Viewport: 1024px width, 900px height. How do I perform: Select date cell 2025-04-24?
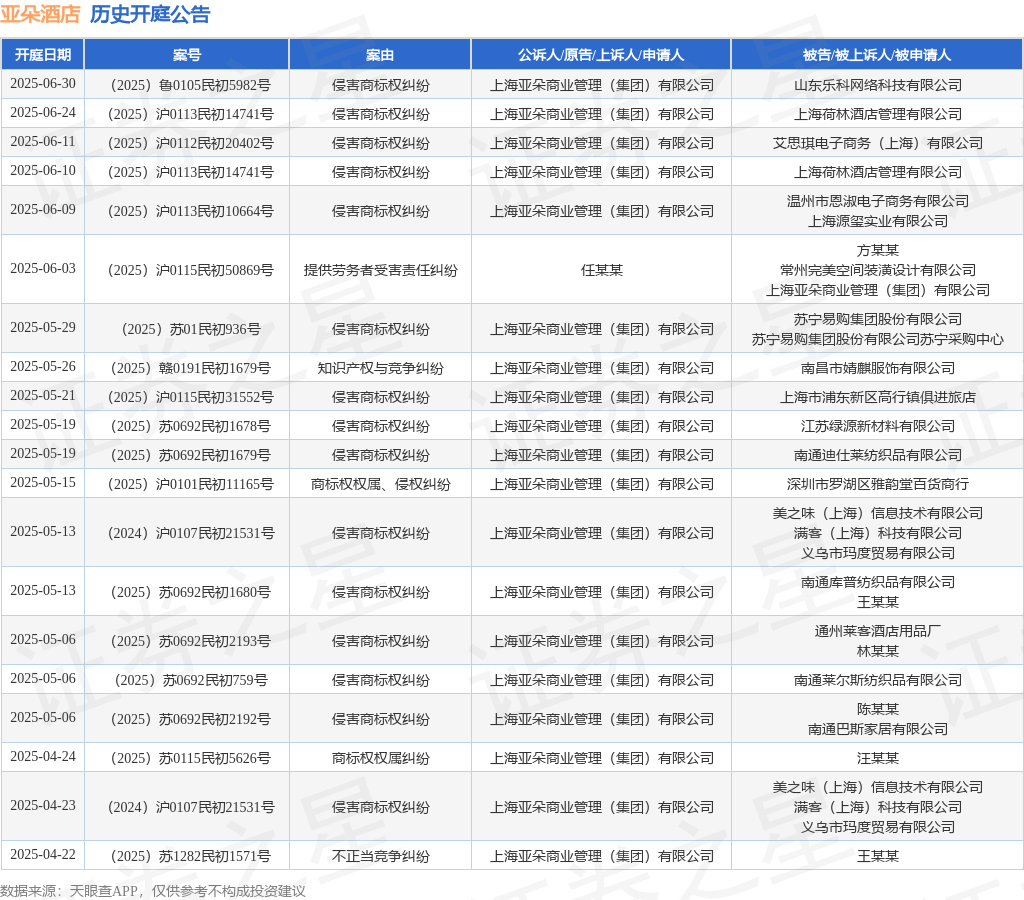click(43, 756)
